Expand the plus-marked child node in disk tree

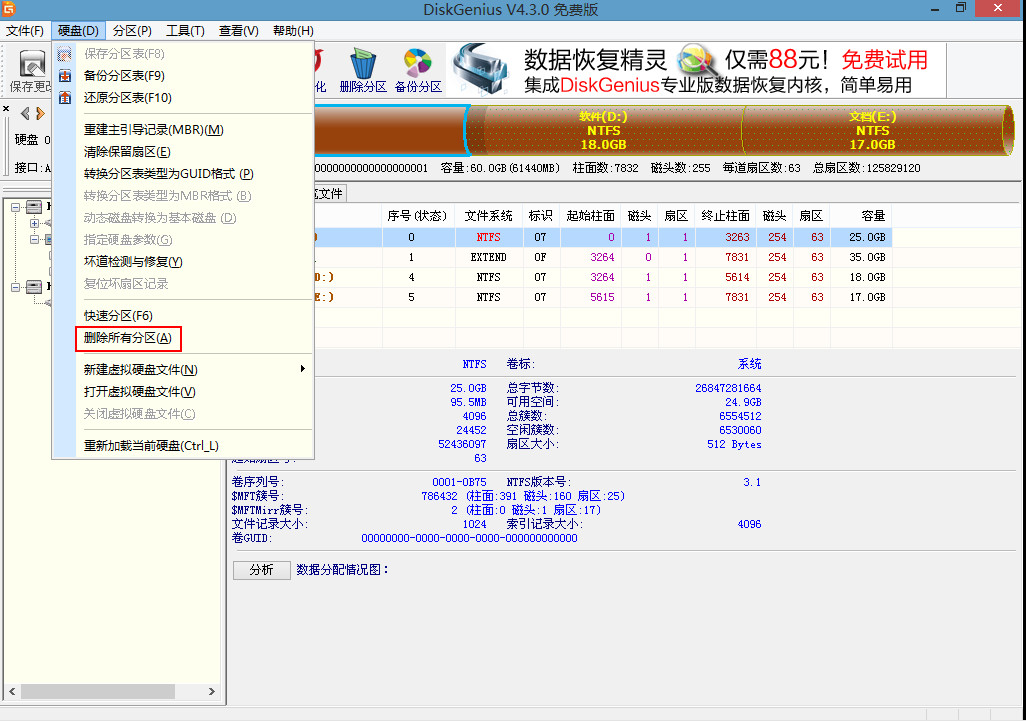tap(35, 223)
